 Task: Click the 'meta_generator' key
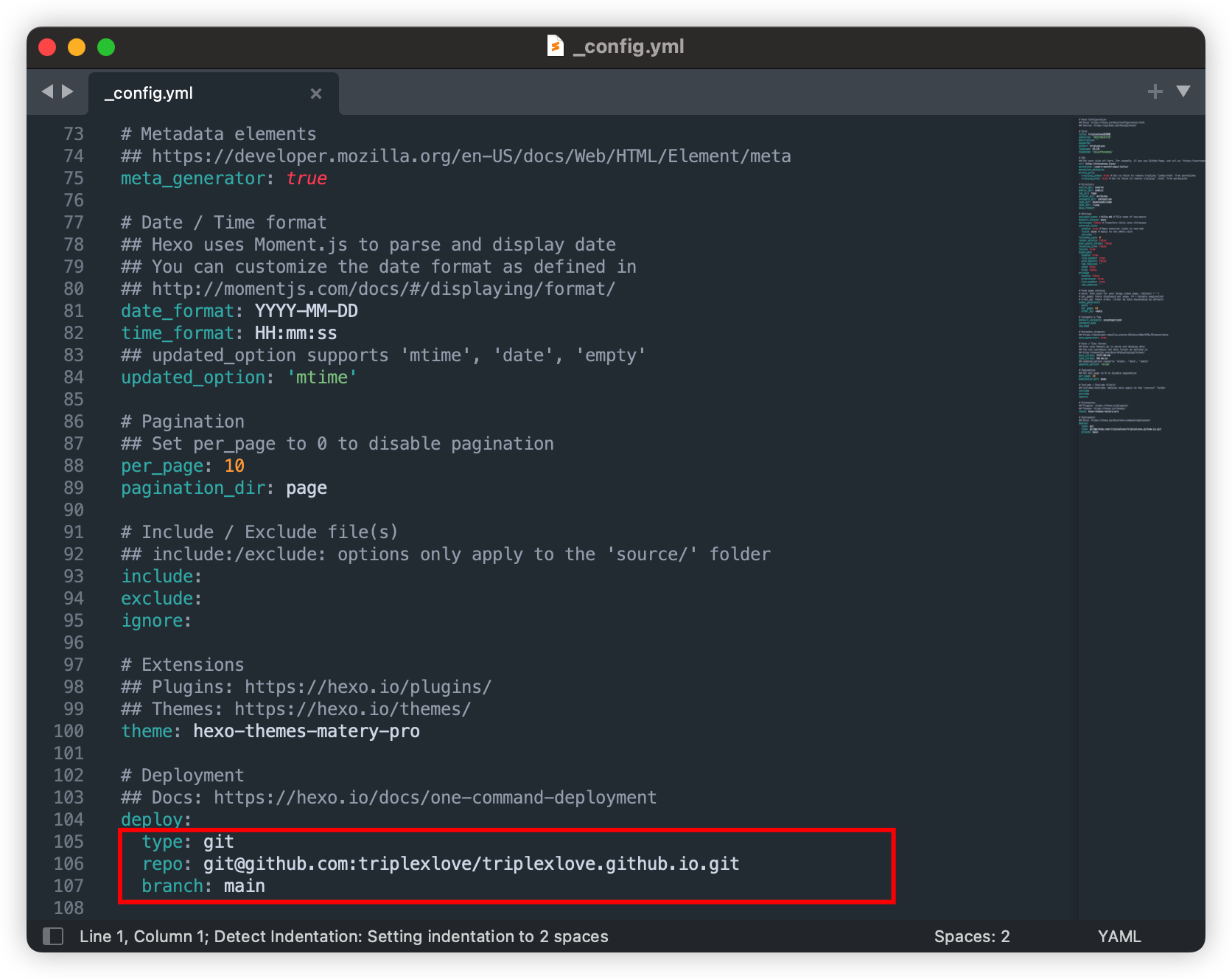[193, 178]
